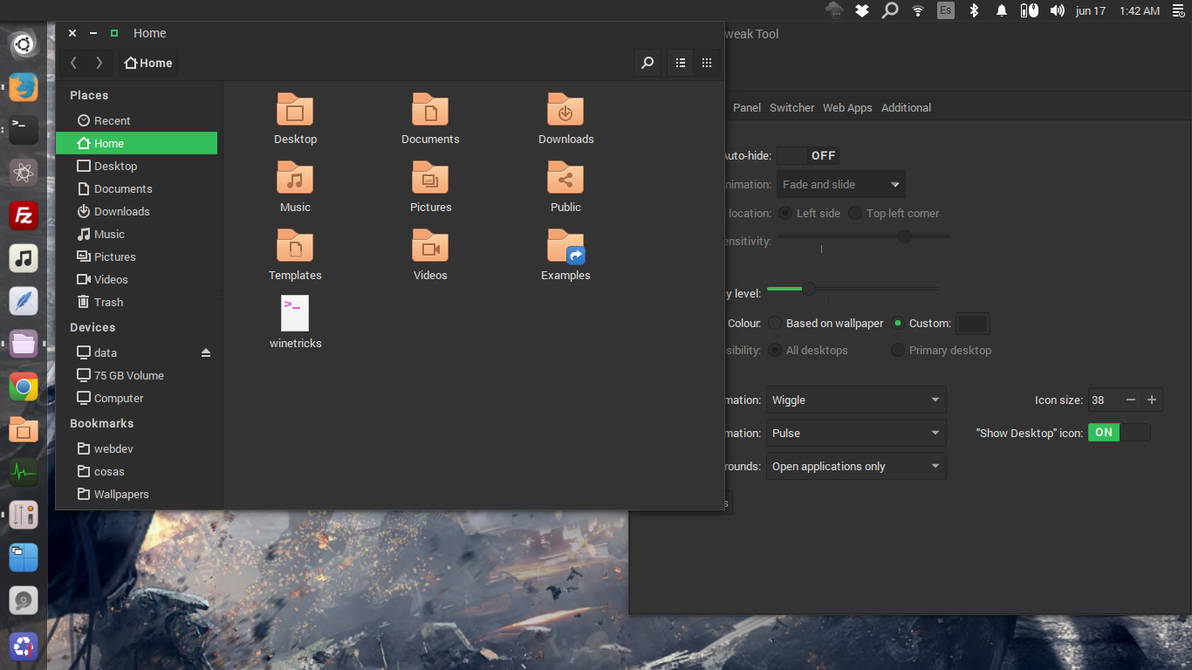1192x670 pixels.
Task: Go to Trash in Places sidebar
Action: click(x=108, y=302)
